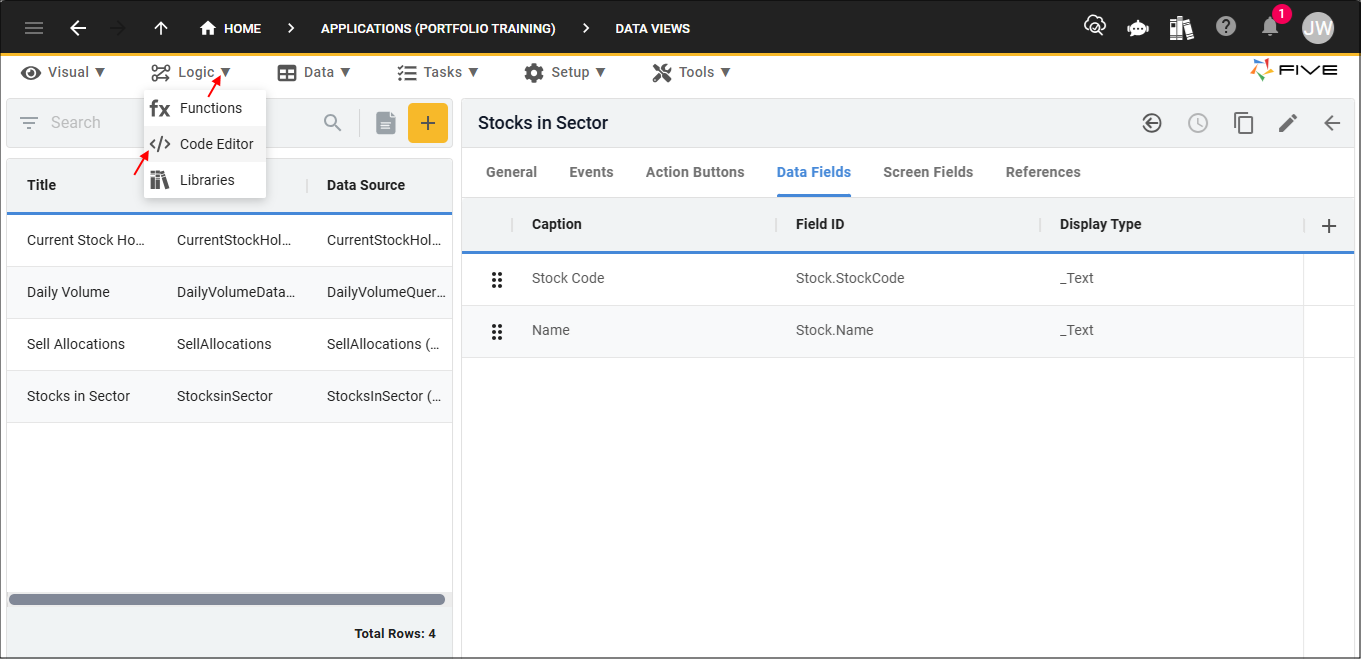Click the _Text display type for Name
Image resolution: width=1361 pixels, height=659 pixels.
(1077, 330)
